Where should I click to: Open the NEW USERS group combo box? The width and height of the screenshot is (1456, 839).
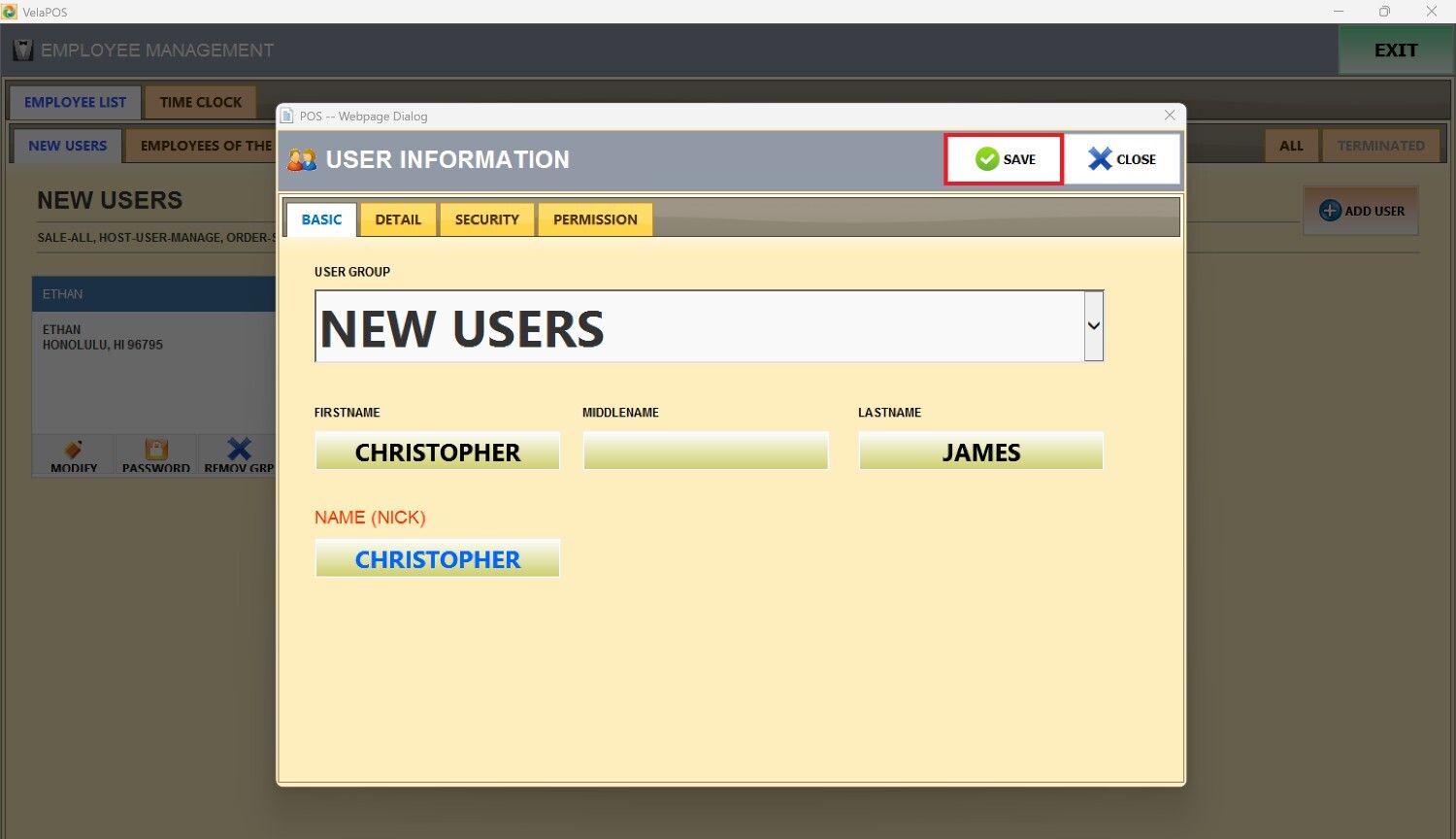click(699, 327)
